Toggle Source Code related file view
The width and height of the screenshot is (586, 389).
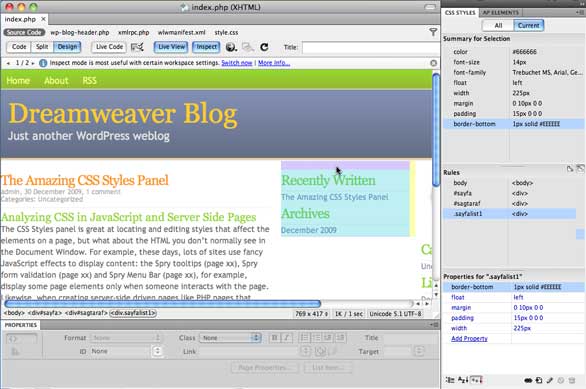(x=24, y=33)
